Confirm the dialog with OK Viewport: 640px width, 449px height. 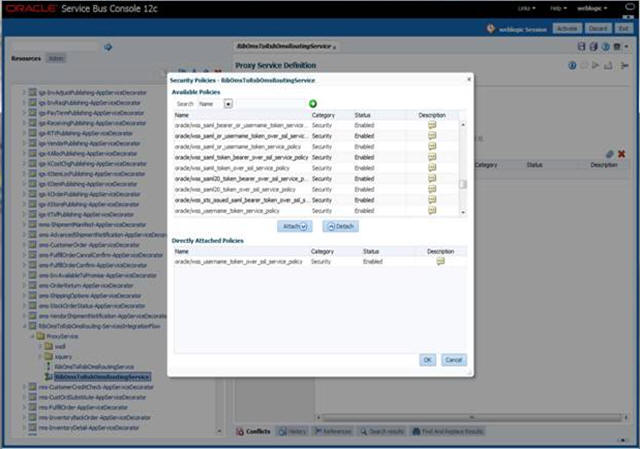427,360
